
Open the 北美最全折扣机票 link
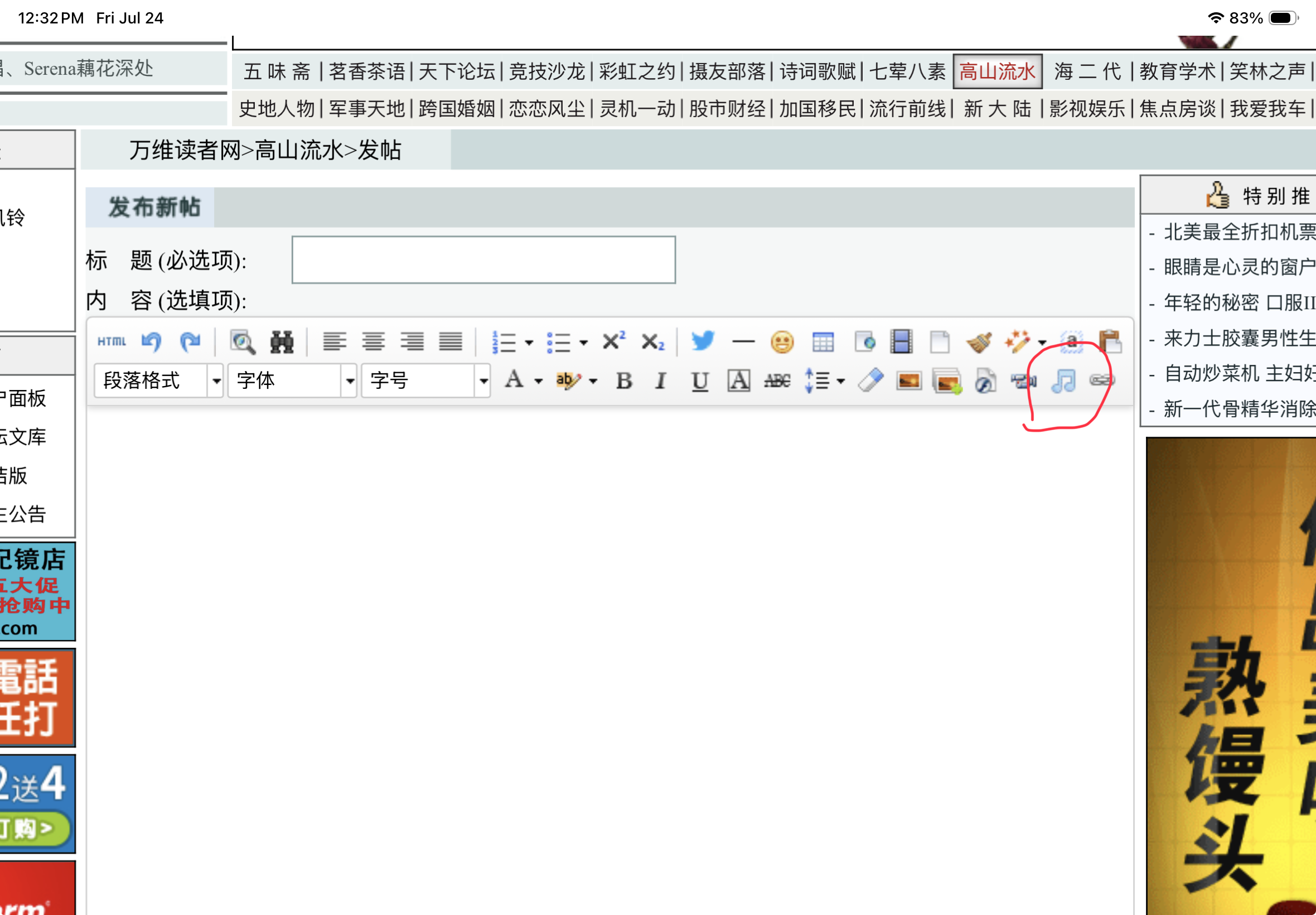(x=1239, y=232)
